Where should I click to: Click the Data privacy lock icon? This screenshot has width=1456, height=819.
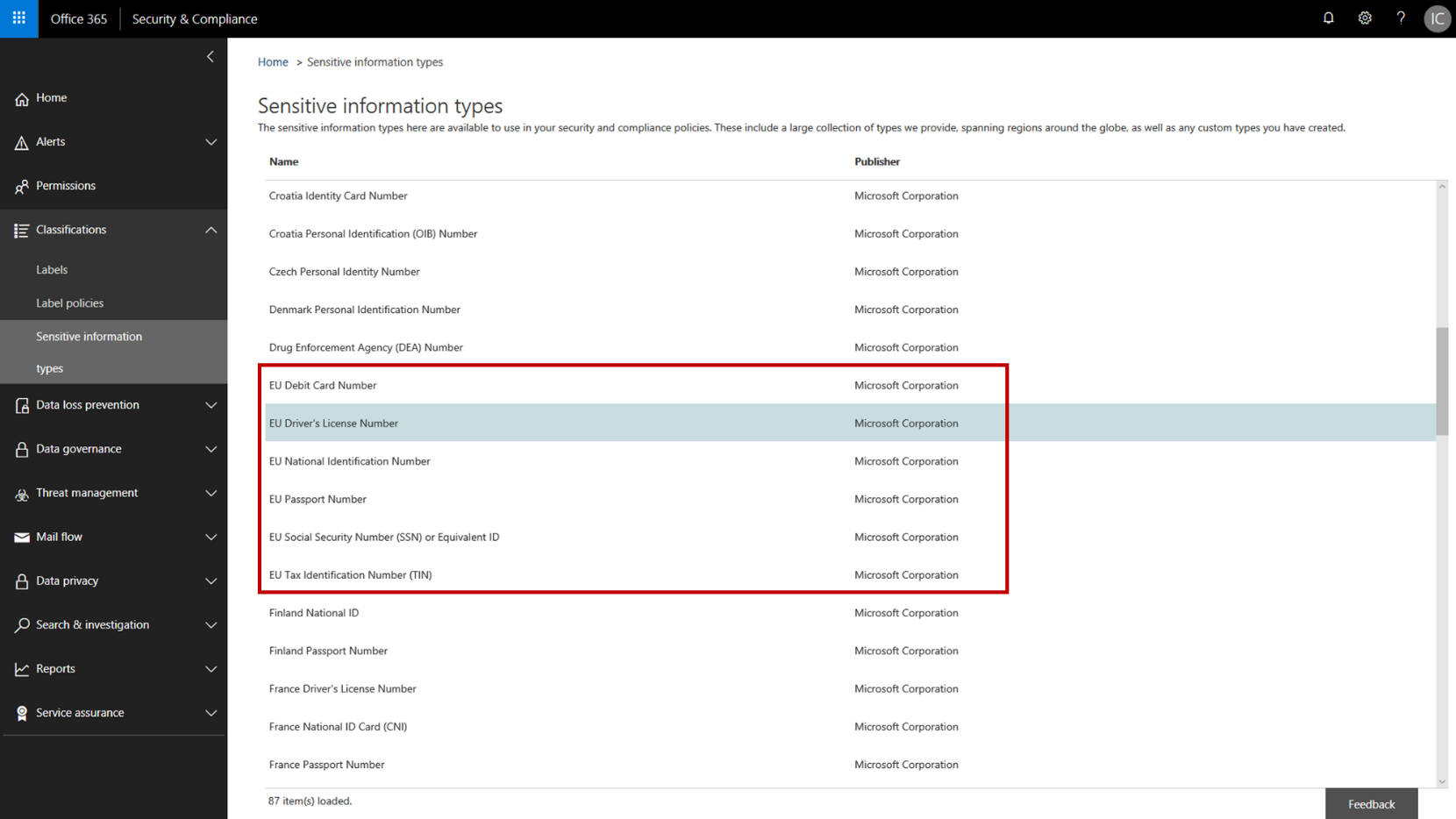22,581
